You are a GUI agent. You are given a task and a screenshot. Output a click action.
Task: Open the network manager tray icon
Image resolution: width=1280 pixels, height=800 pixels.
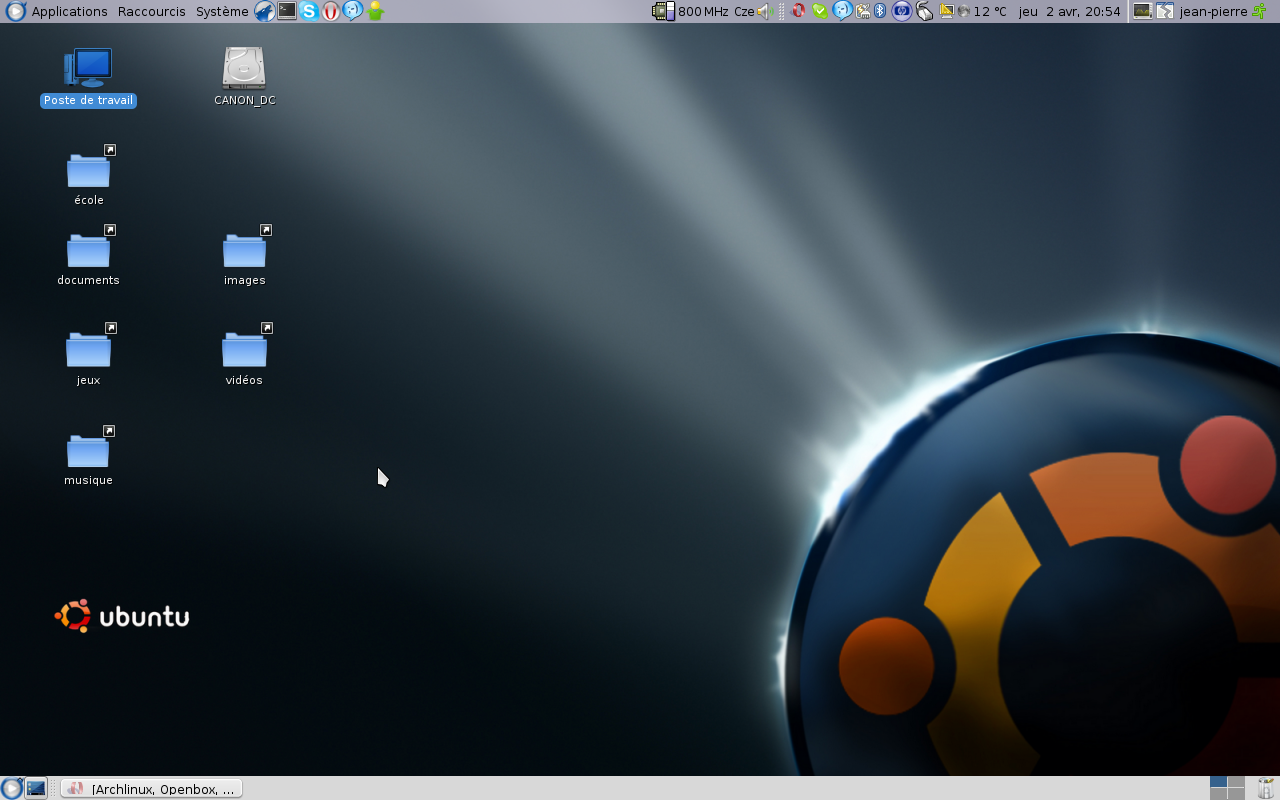(x=863, y=11)
